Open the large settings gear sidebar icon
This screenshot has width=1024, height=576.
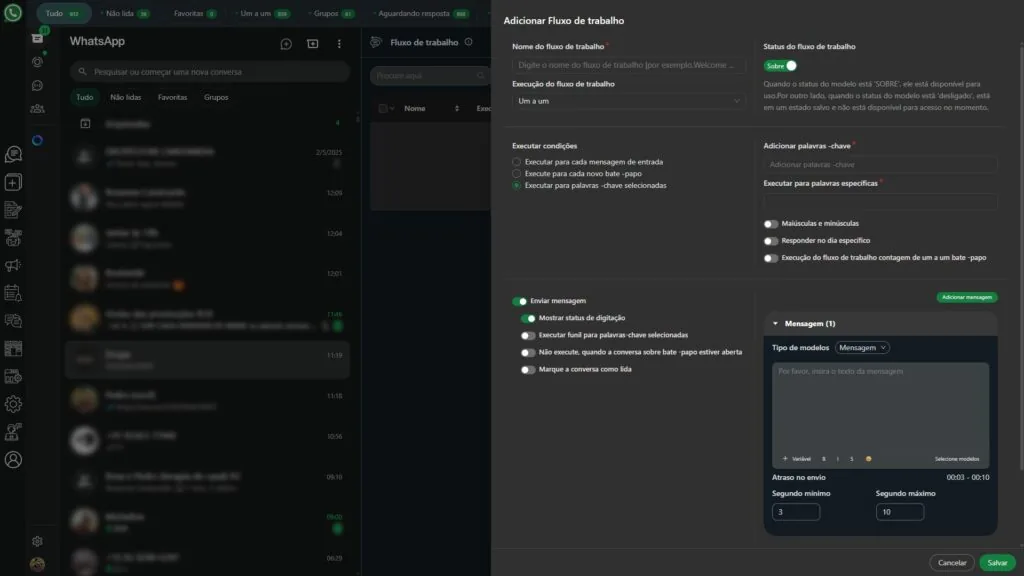13,404
